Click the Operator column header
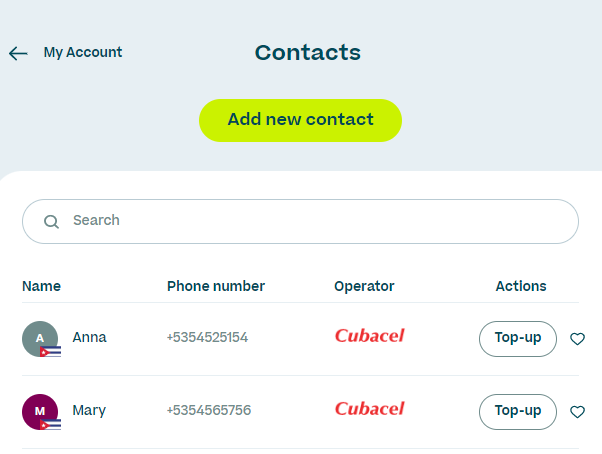The image size is (602, 454). click(364, 286)
